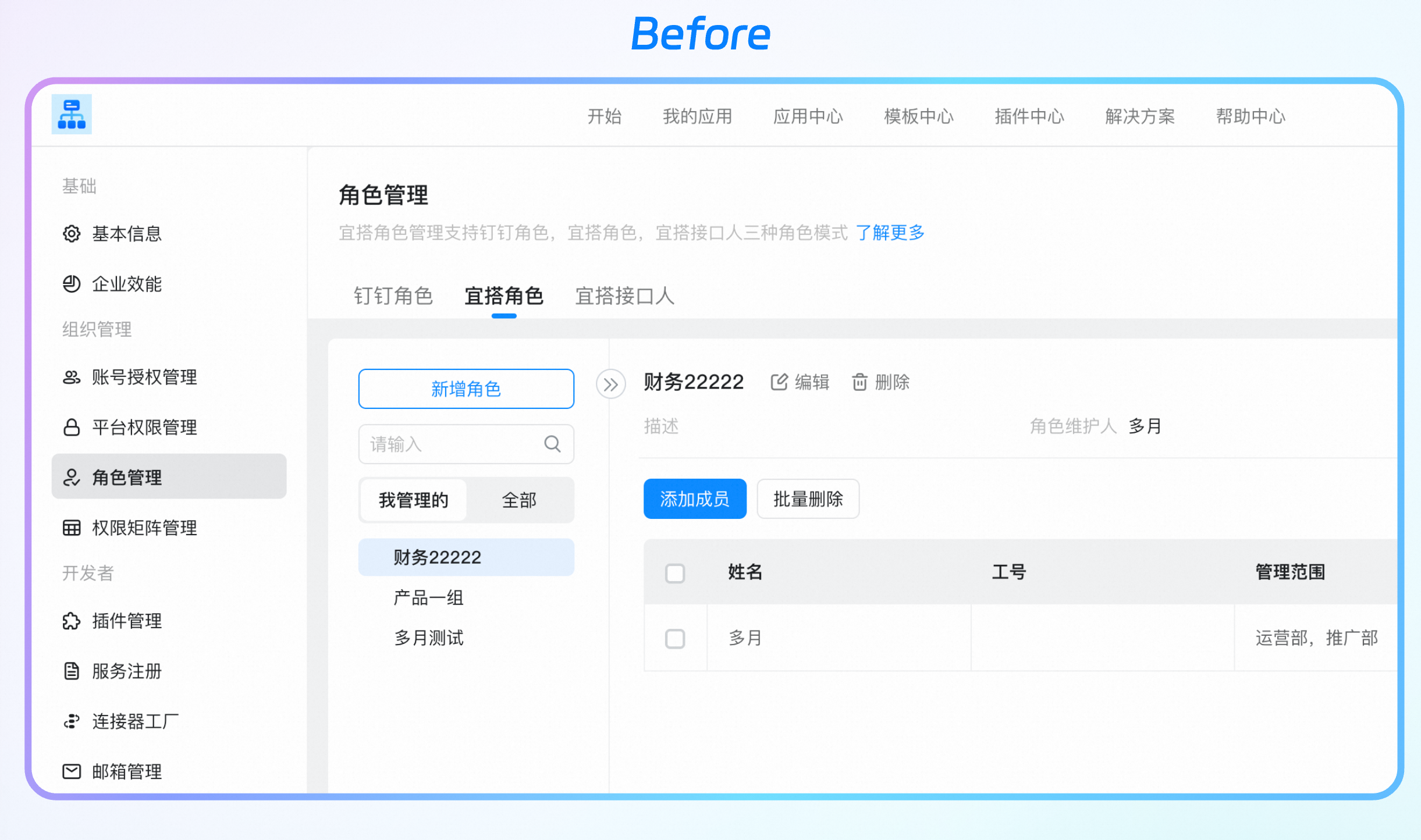Click the name cell 多月 in table
The width and height of the screenshot is (1421, 840).
[745, 638]
